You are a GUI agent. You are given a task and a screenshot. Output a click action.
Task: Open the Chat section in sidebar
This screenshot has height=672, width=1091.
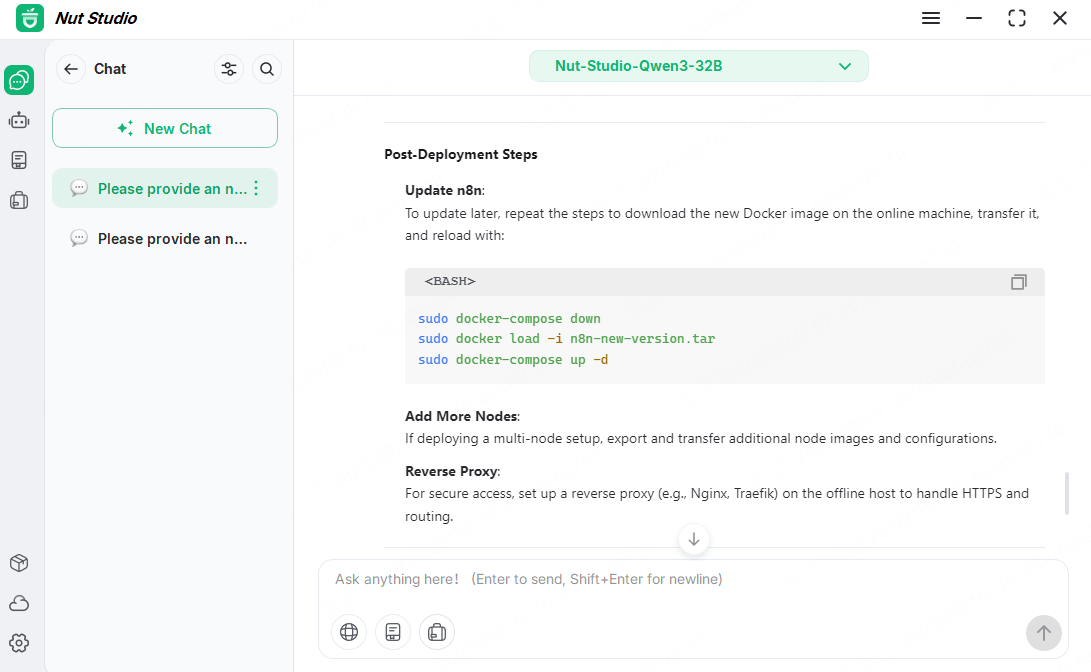coord(19,80)
